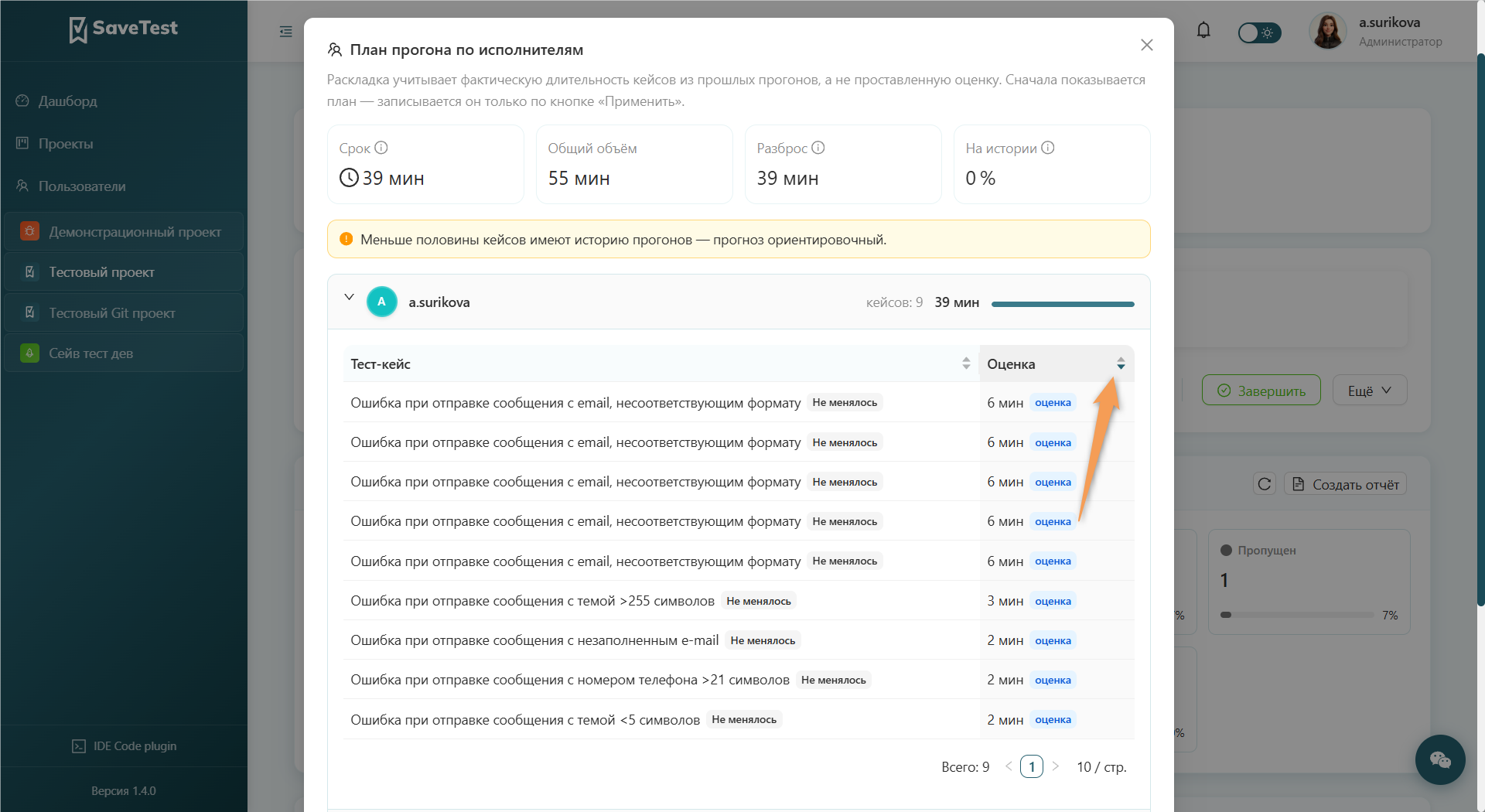Open the notifications bell
This screenshot has height=812, width=1485.
tap(1203, 31)
